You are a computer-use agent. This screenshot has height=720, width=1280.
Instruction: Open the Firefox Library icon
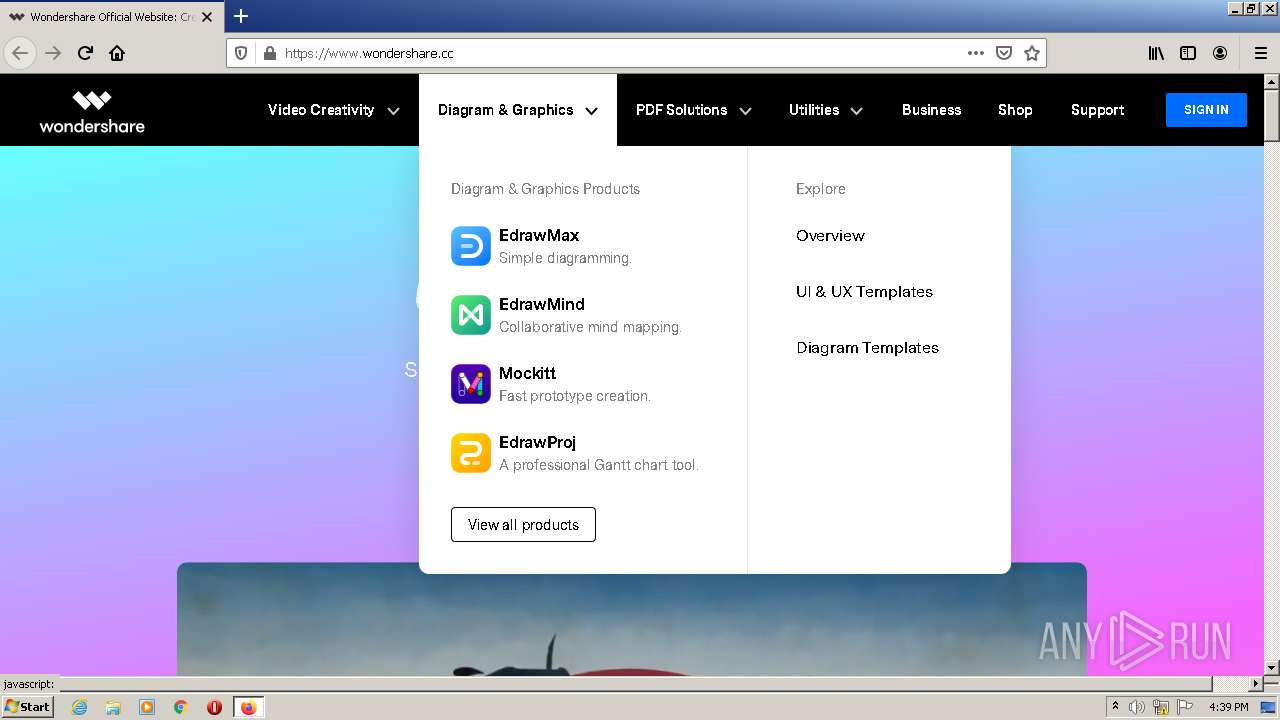1156,53
